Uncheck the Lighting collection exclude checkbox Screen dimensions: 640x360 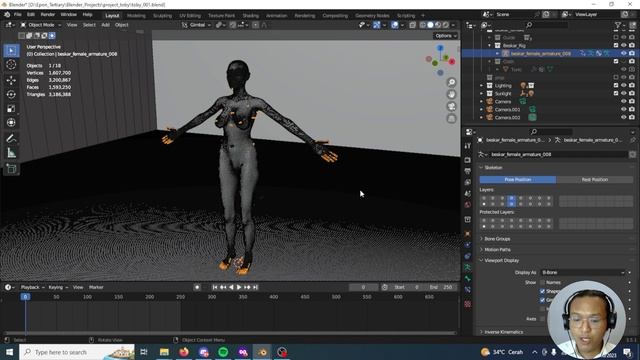coord(616,86)
